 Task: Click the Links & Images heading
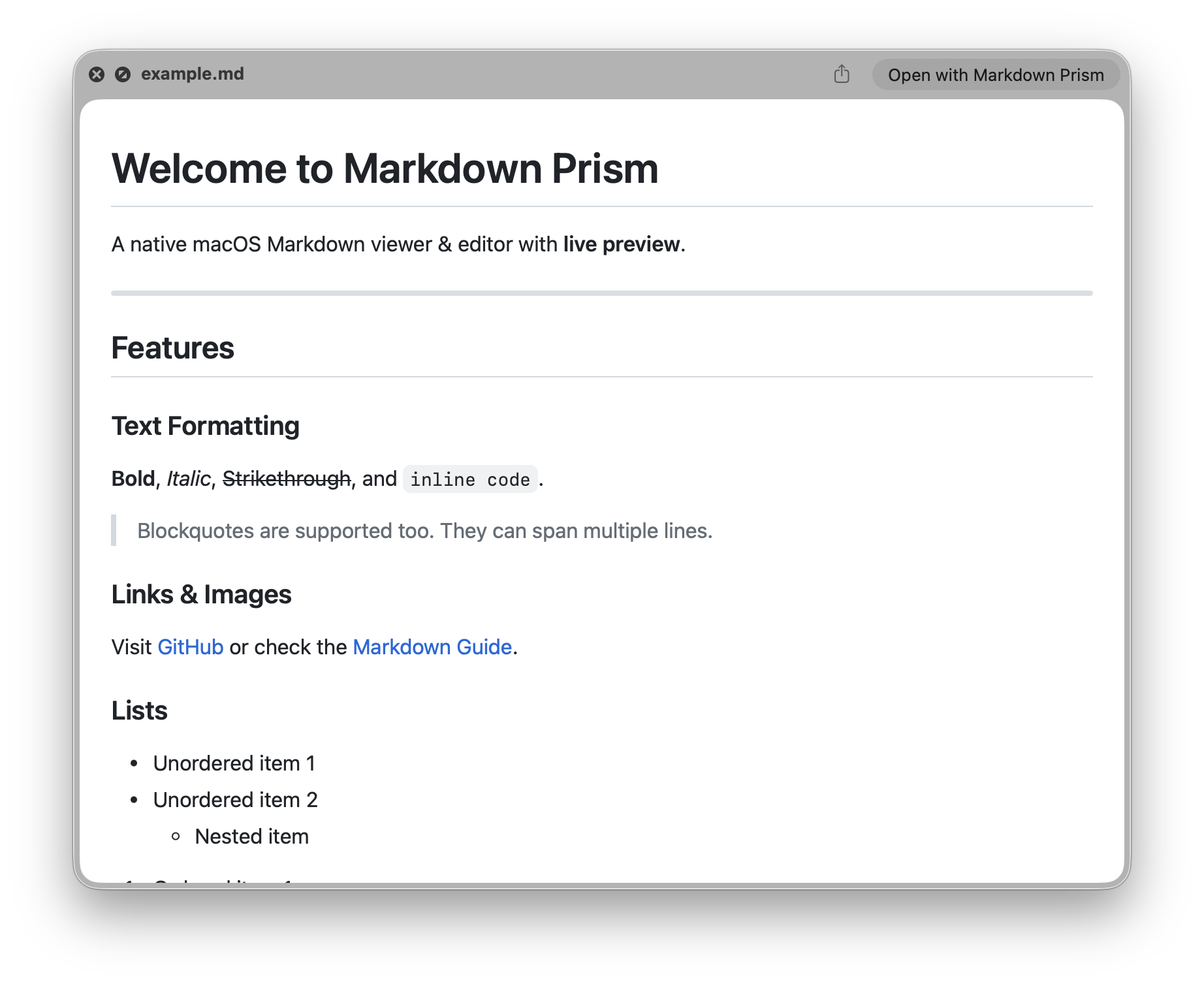[x=201, y=594]
